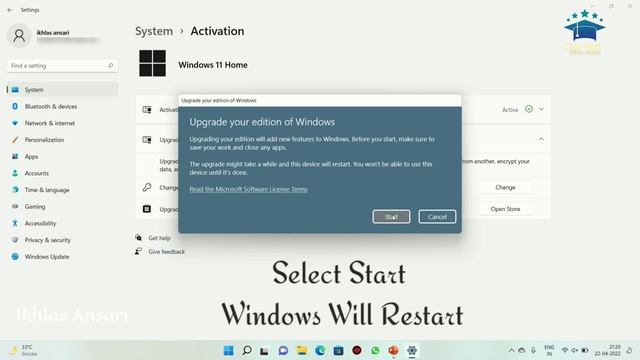Open Microsoft Store on taskbar
This screenshot has height=360, width=640.
tap(338, 351)
